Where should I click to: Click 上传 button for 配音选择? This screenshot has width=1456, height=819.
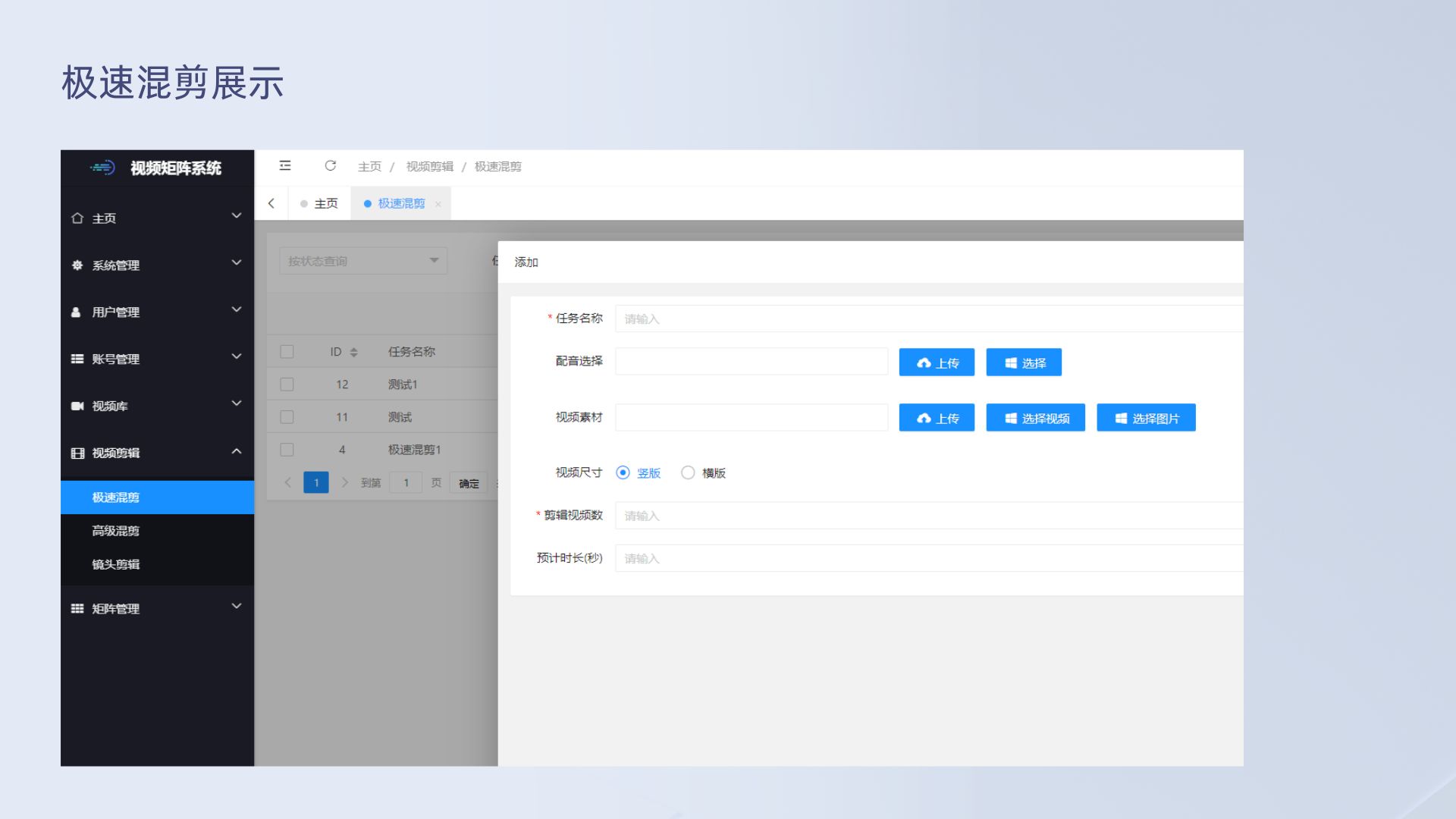coord(937,362)
